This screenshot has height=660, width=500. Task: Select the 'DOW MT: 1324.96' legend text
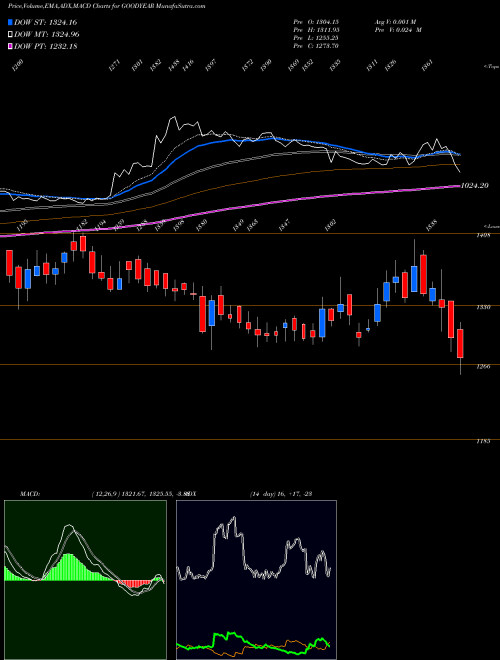click(47, 35)
